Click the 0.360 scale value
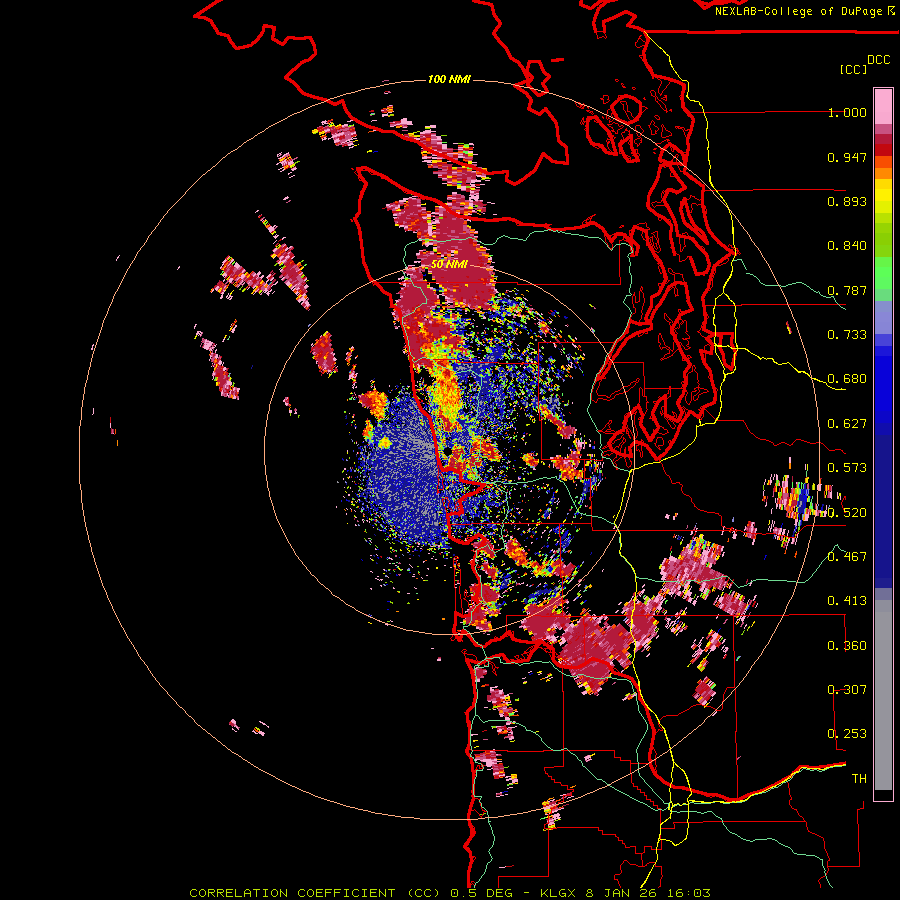The image size is (900, 900). point(847,646)
